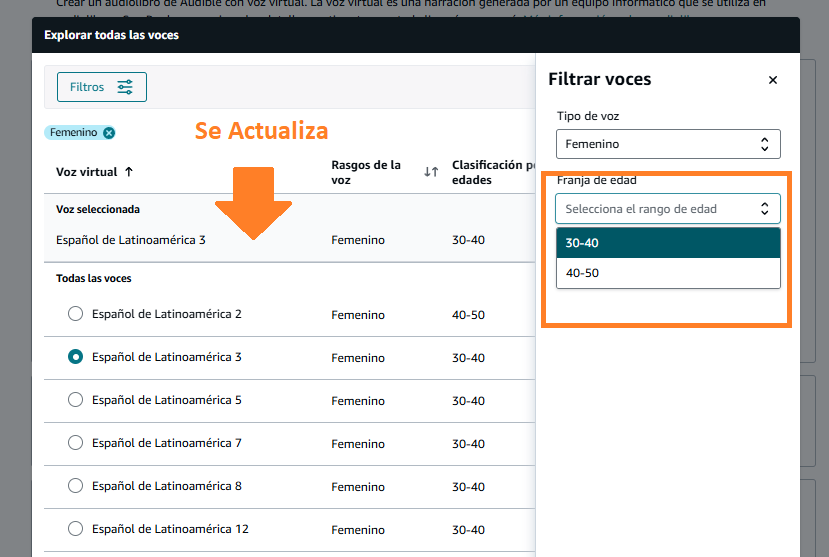829x557 pixels.
Task: Close the Filtrar voces panel
Action: pos(772,80)
